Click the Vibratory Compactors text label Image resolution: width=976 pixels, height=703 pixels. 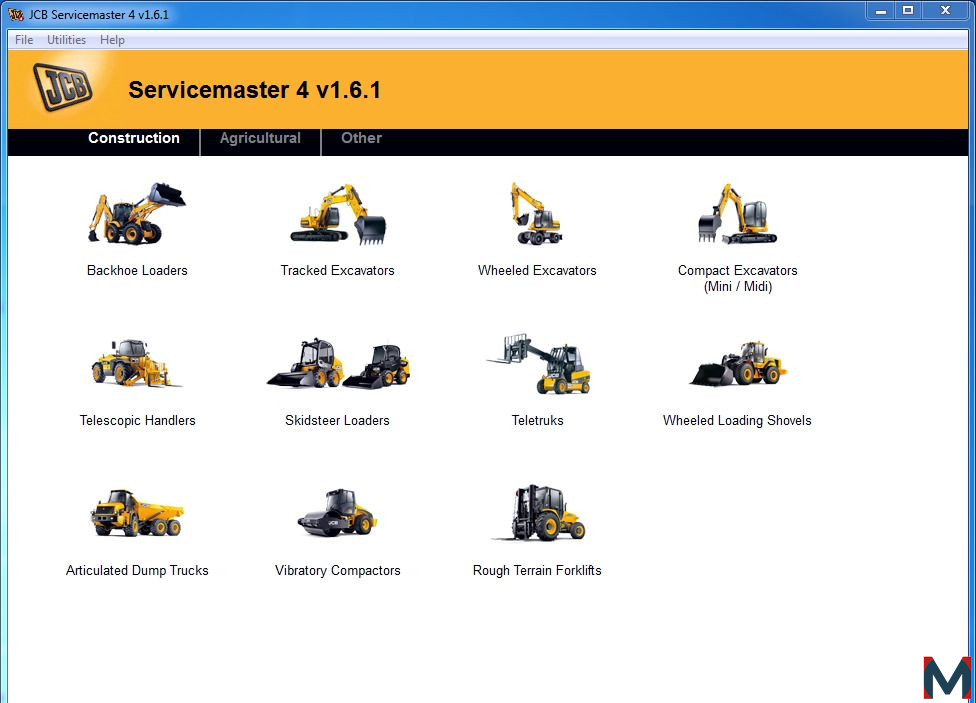tap(338, 571)
